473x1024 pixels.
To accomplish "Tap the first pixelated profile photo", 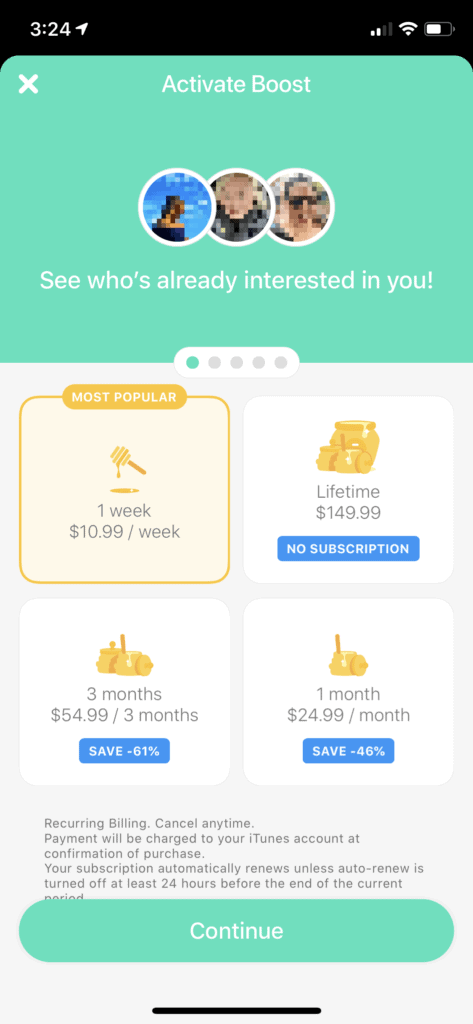I will [x=175, y=208].
